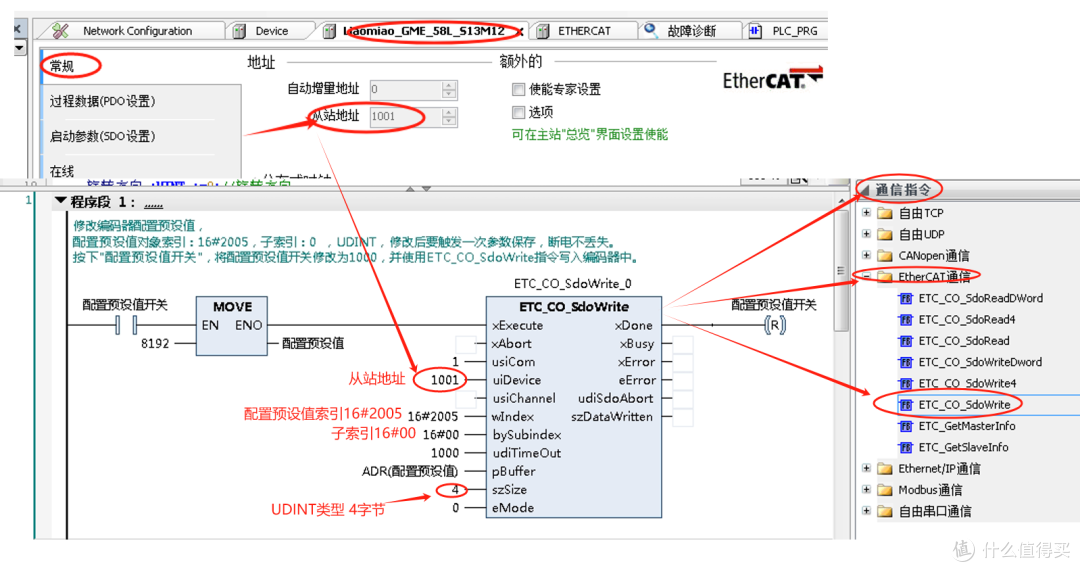Click the wIndex value 16#2005
The height and width of the screenshot is (572, 1080).
(x=433, y=416)
